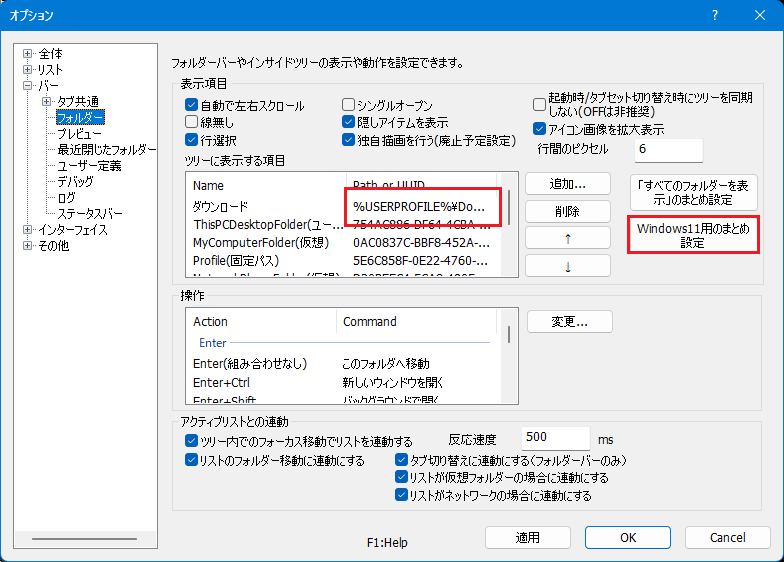This screenshot has height=562, width=784.
Task: Toggle アイコン画像を拡大表示 checkbox
Action: coord(540,129)
